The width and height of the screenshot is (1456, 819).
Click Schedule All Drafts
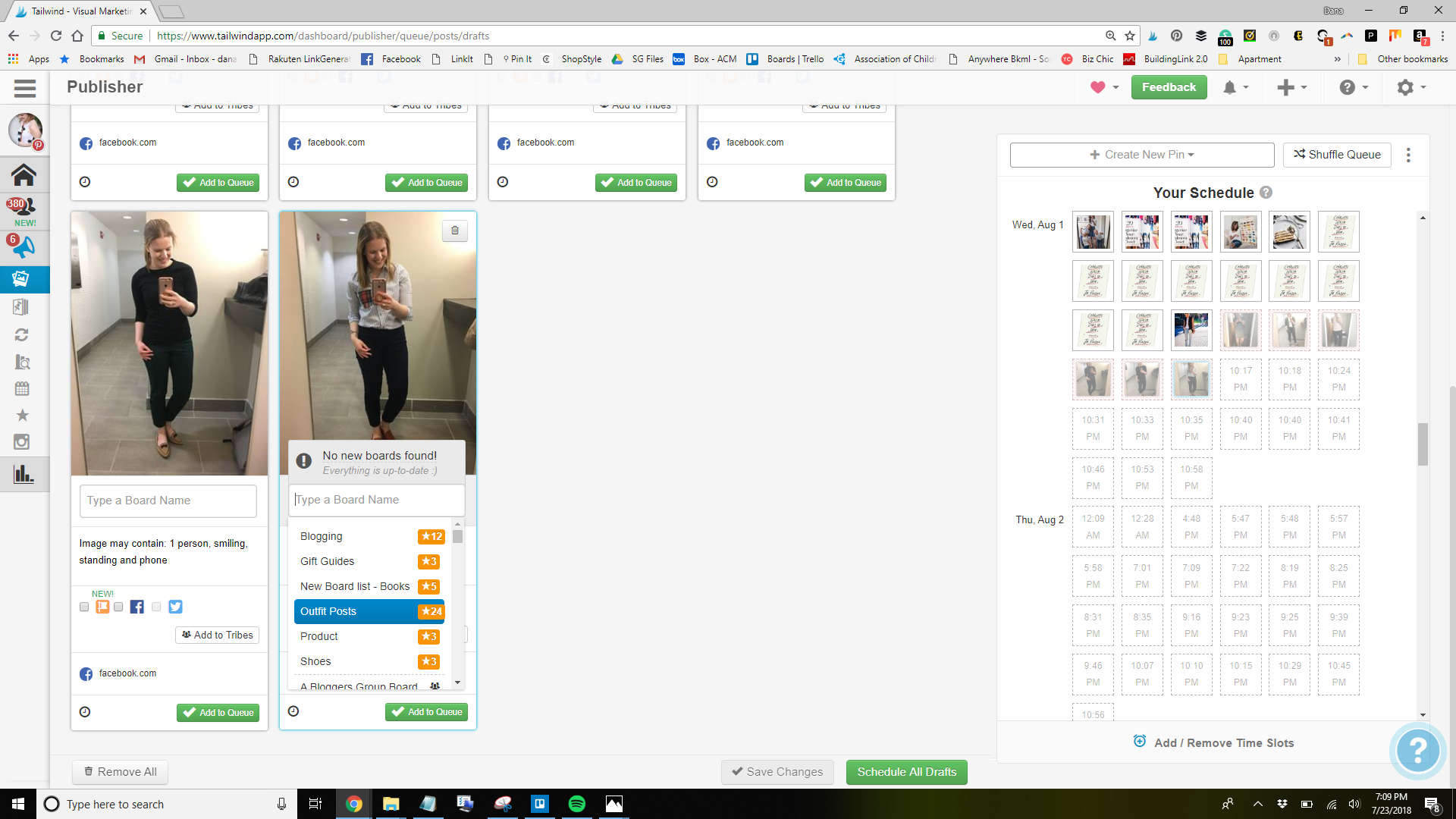907,772
